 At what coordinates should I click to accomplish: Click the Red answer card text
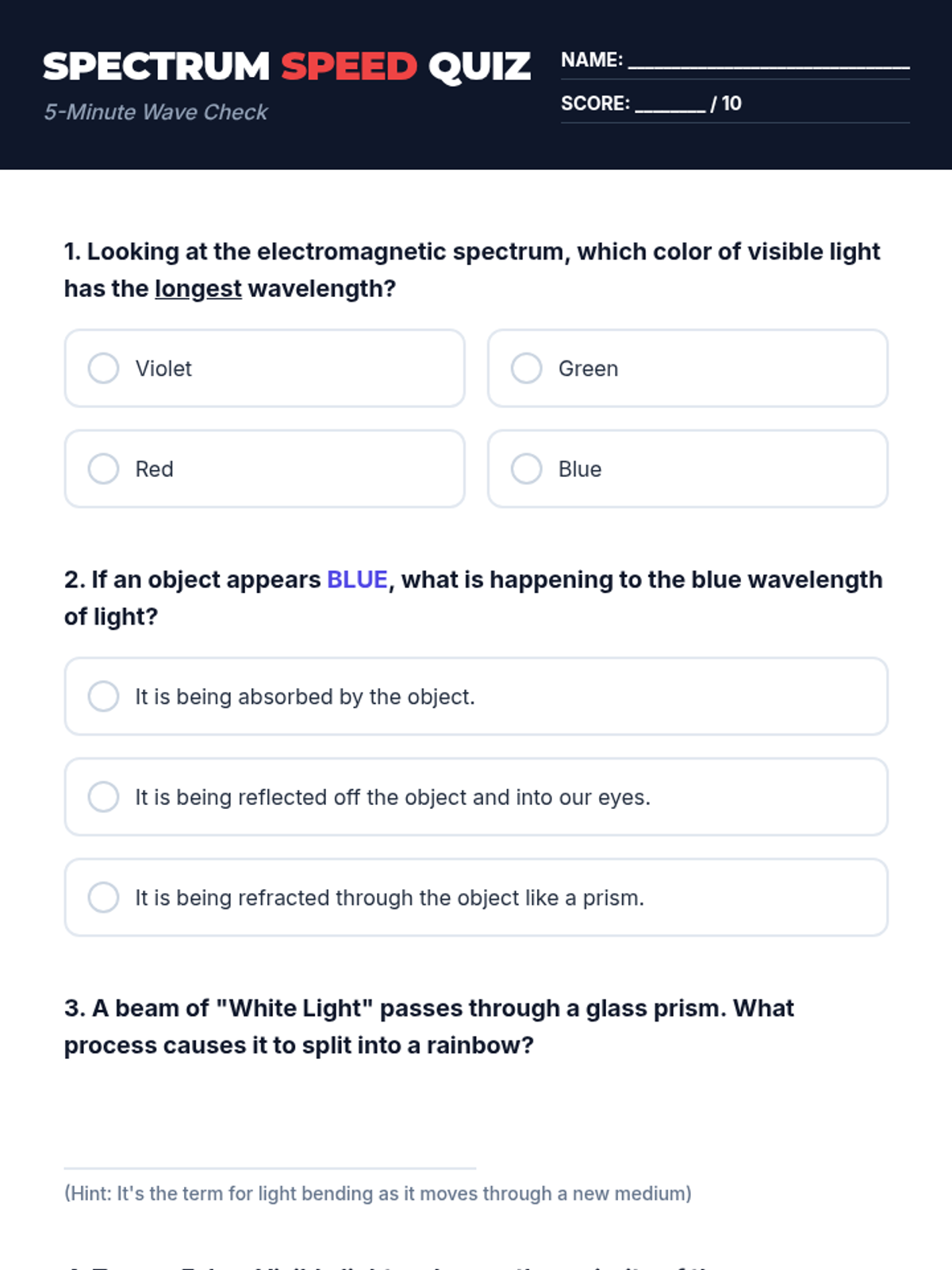155,469
